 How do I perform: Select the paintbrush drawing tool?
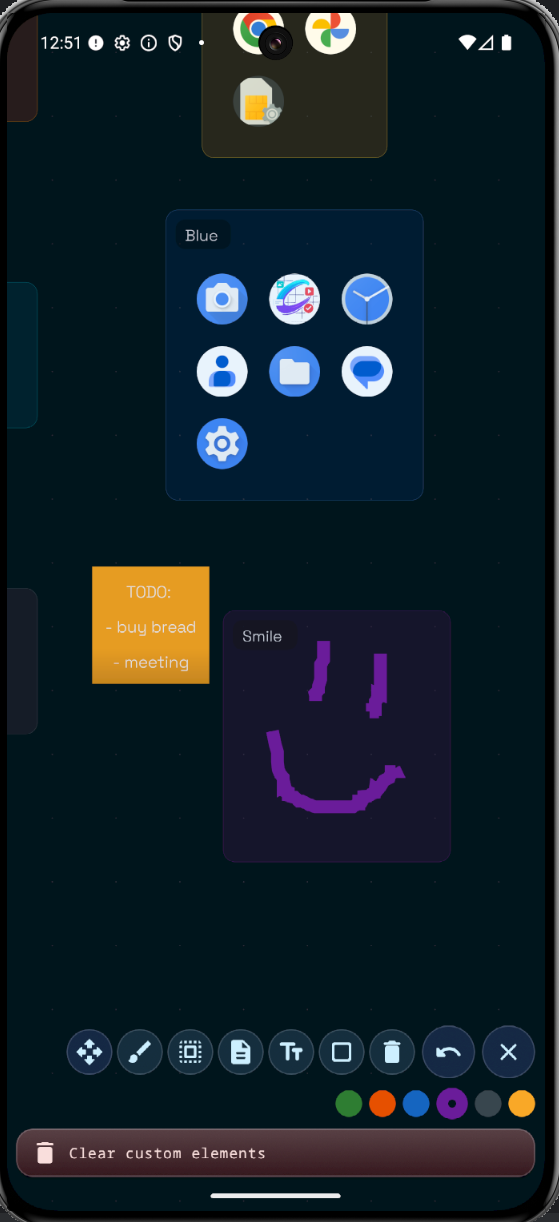[x=140, y=1052]
